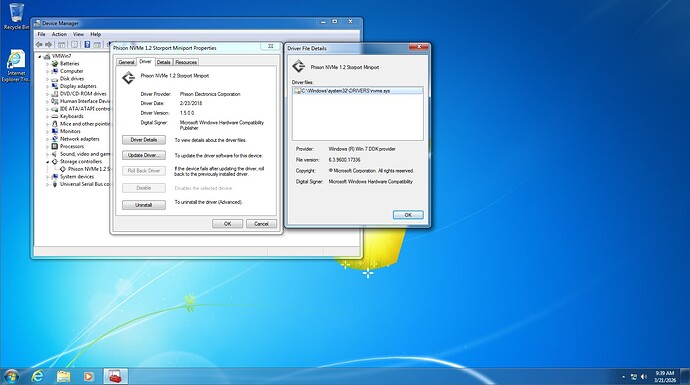Viewport: 690px width, 385px height.
Task: Click the Batteries category icon
Action: [x=55, y=63]
